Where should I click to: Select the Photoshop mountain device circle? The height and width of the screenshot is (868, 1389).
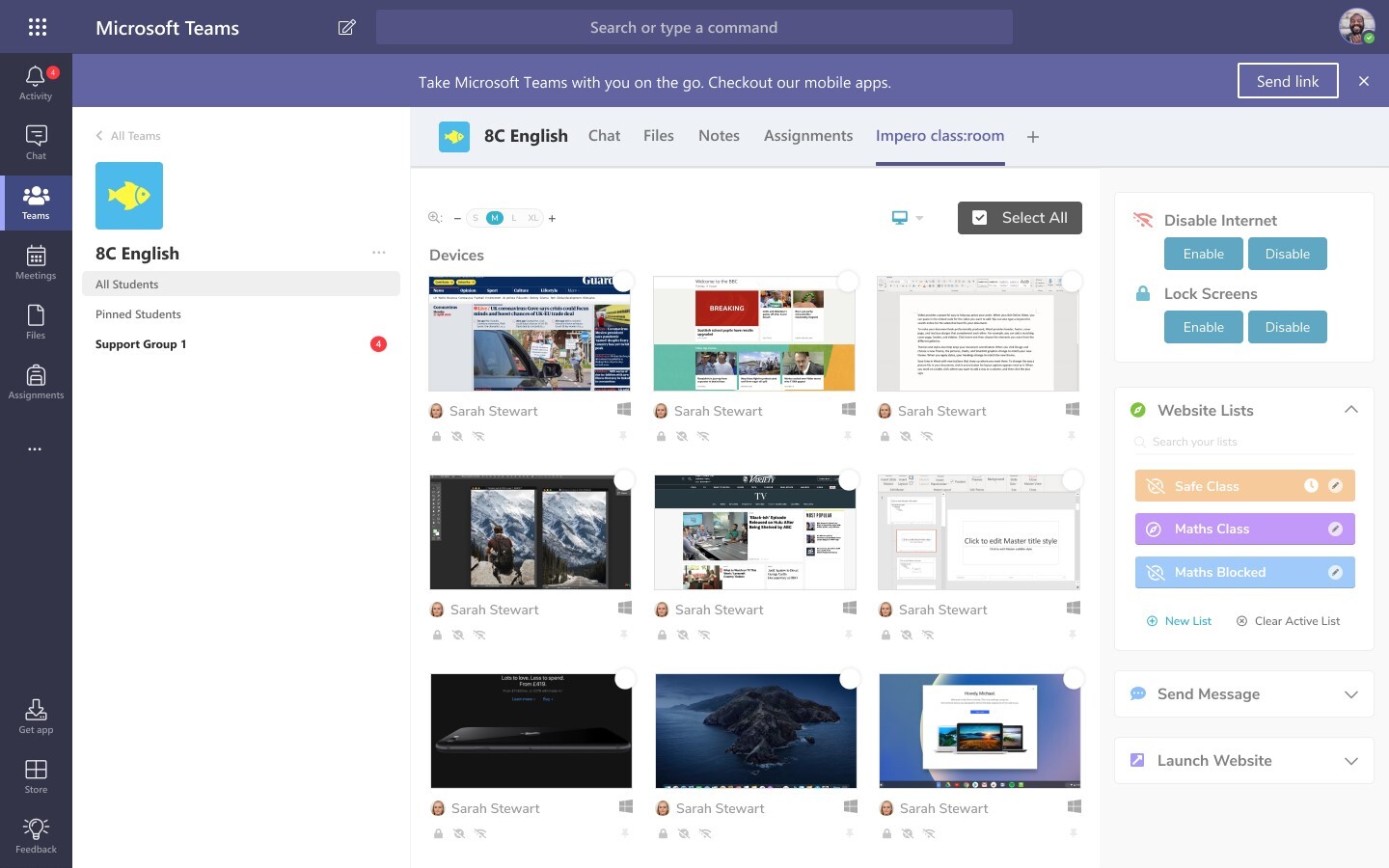[x=624, y=480]
